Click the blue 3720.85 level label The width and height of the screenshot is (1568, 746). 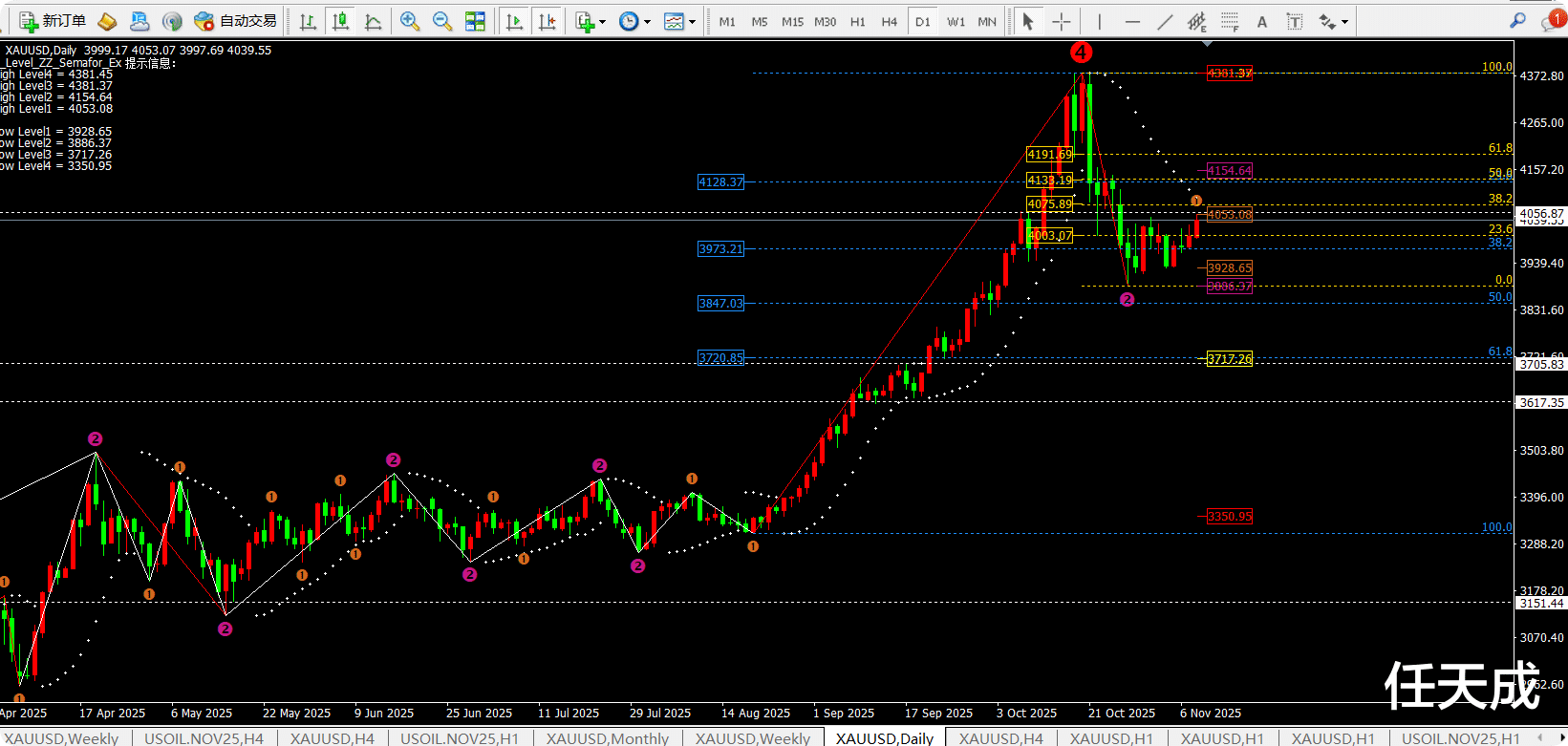pyautogui.click(x=720, y=358)
